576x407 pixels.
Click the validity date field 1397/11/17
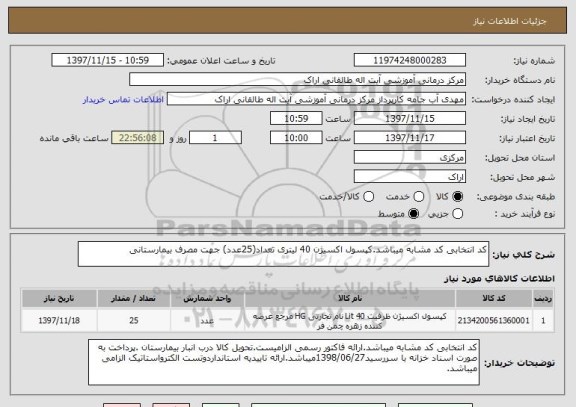[x=410, y=138]
